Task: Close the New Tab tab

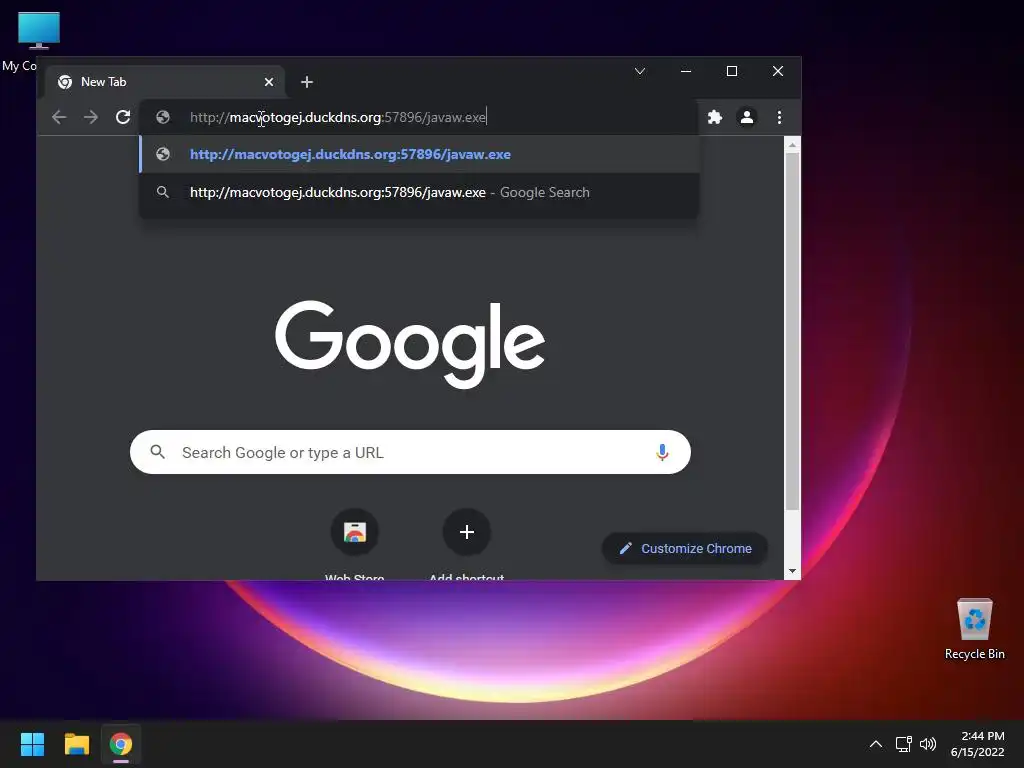Action: click(x=269, y=82)
